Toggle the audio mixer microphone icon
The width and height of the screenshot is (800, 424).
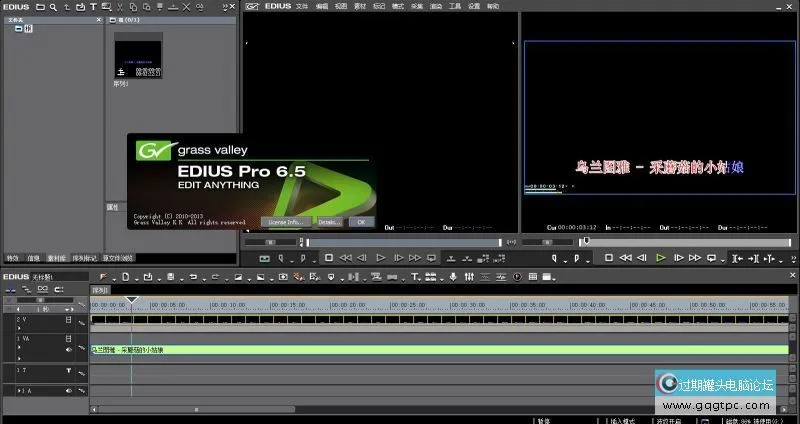(453, 276)
